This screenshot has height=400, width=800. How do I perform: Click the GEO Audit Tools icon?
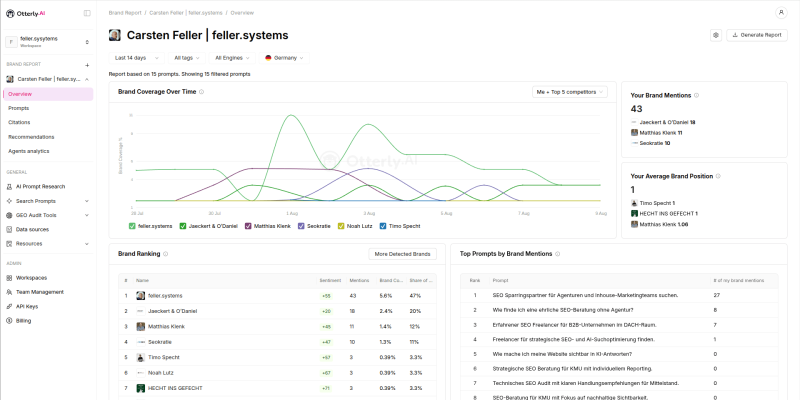10,215
